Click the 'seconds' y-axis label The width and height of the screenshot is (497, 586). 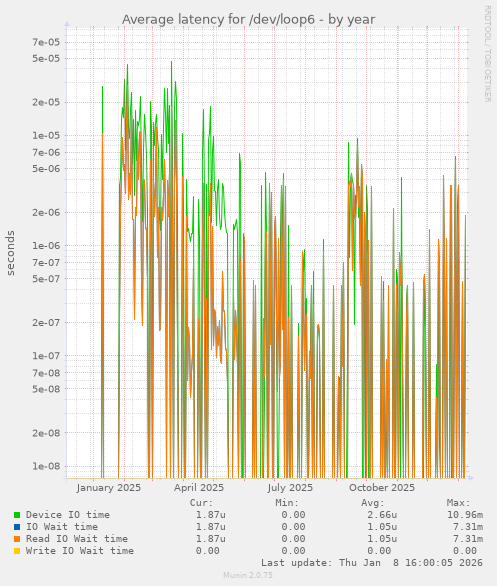tap(10, 253)
